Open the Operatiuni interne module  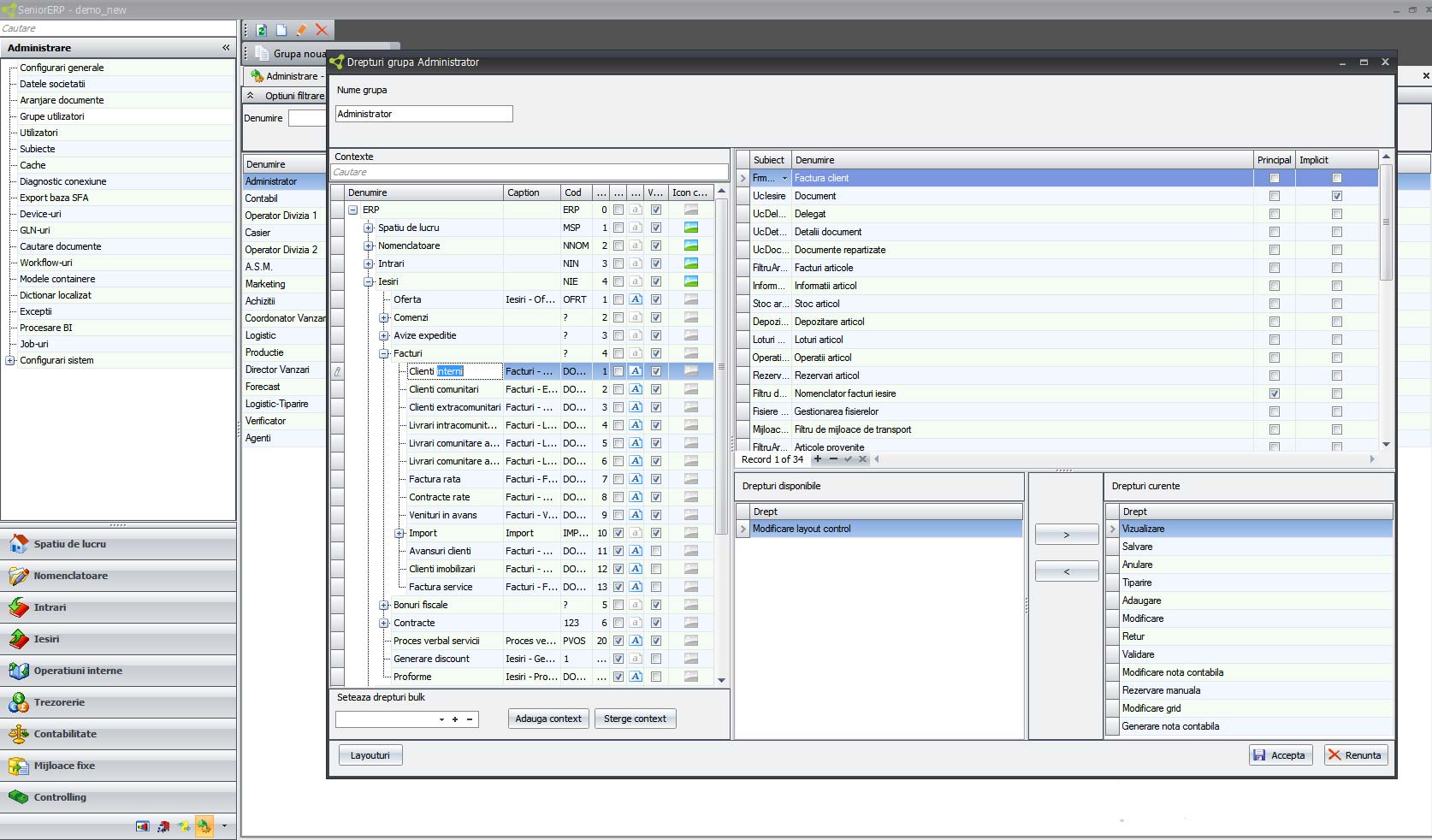[118, 671]
